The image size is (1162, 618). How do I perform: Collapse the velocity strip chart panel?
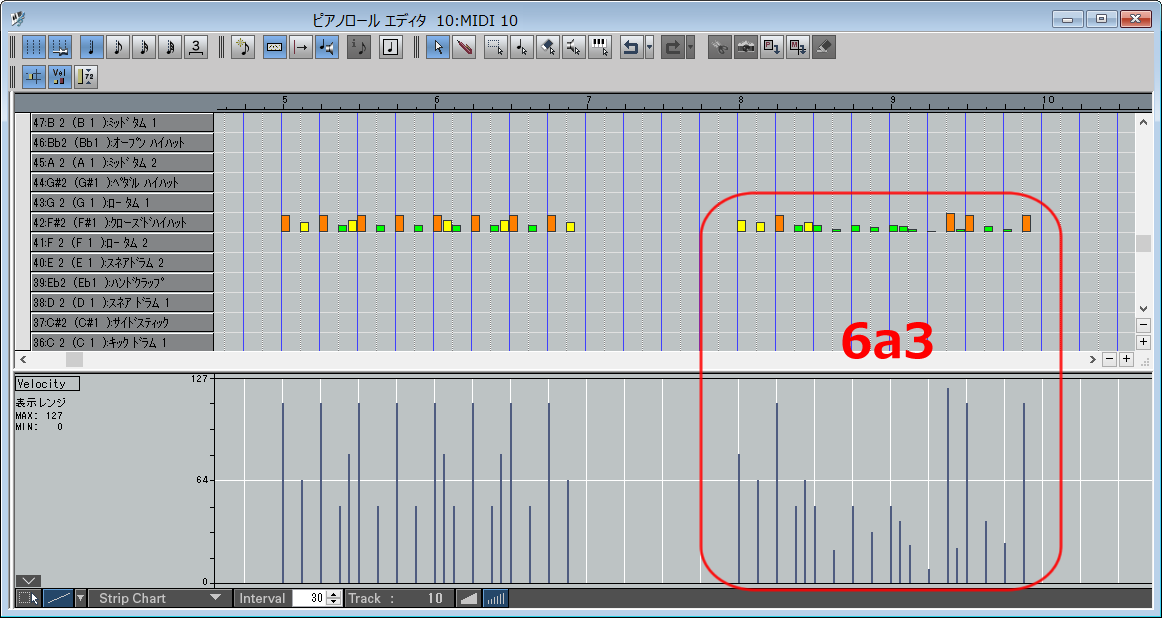(28, 581)
